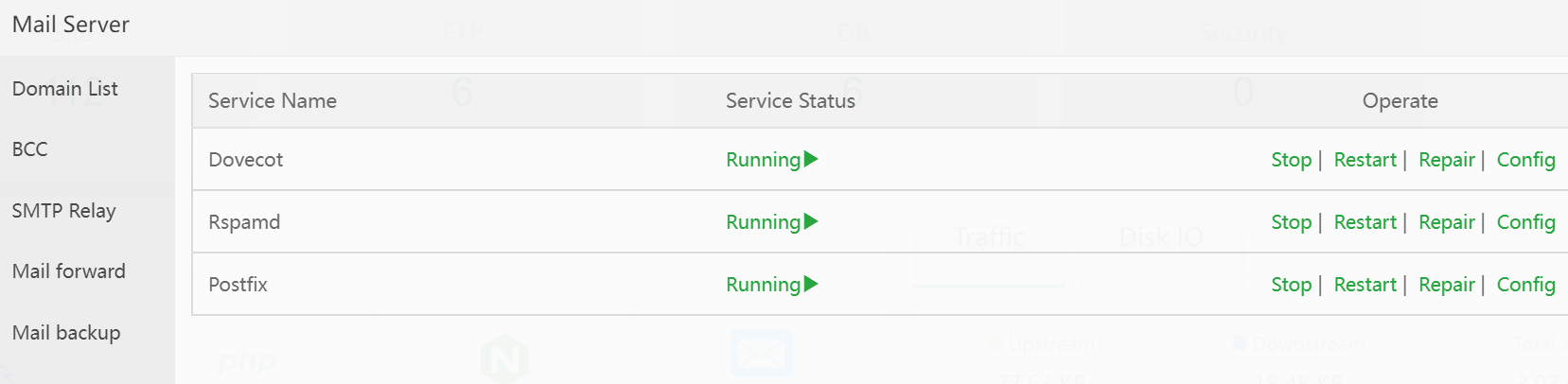Restart the Postfix service
This screenshot has height=384, width=1568.
click(1365, 285)
